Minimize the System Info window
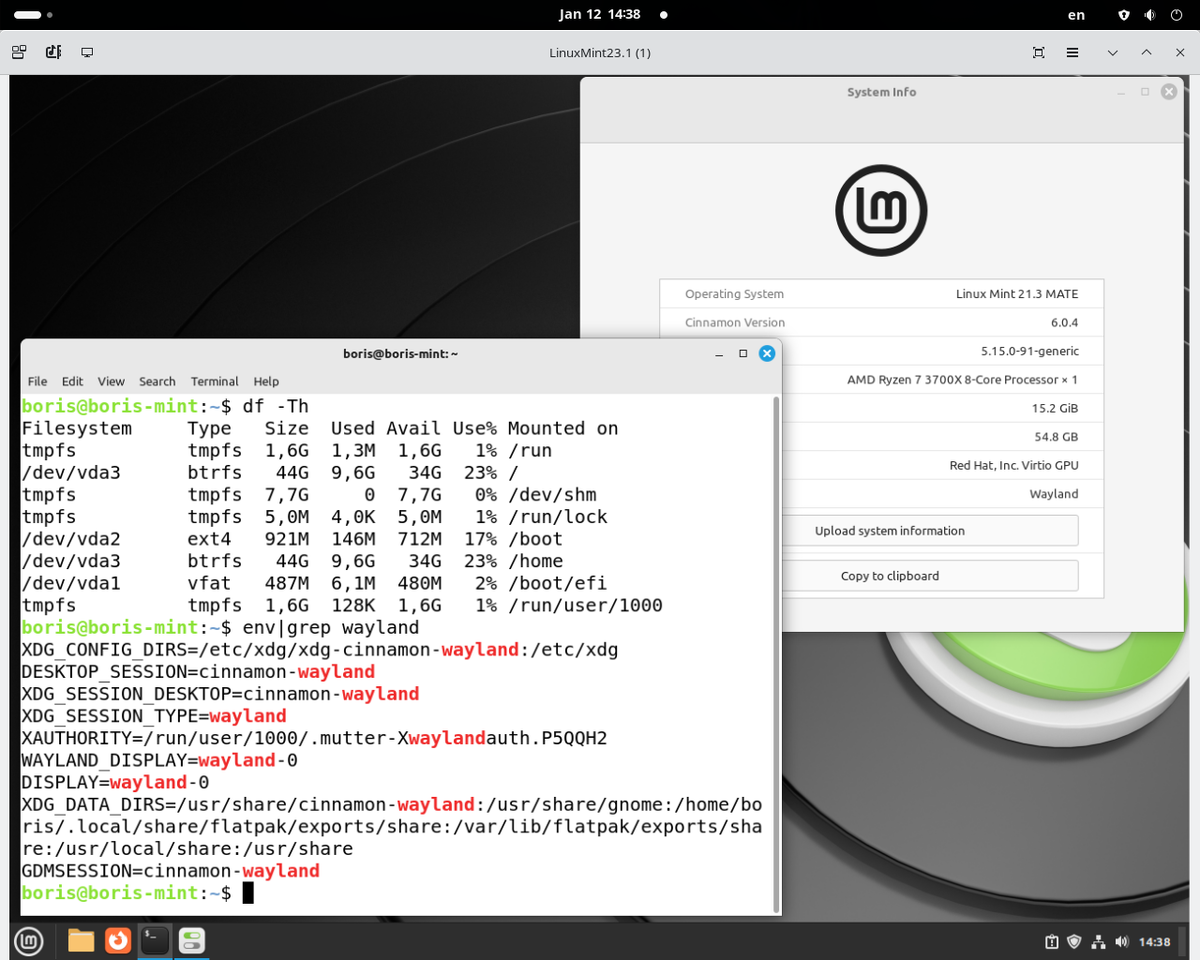Screen dimensions: 1200x960 (1121, 92)
